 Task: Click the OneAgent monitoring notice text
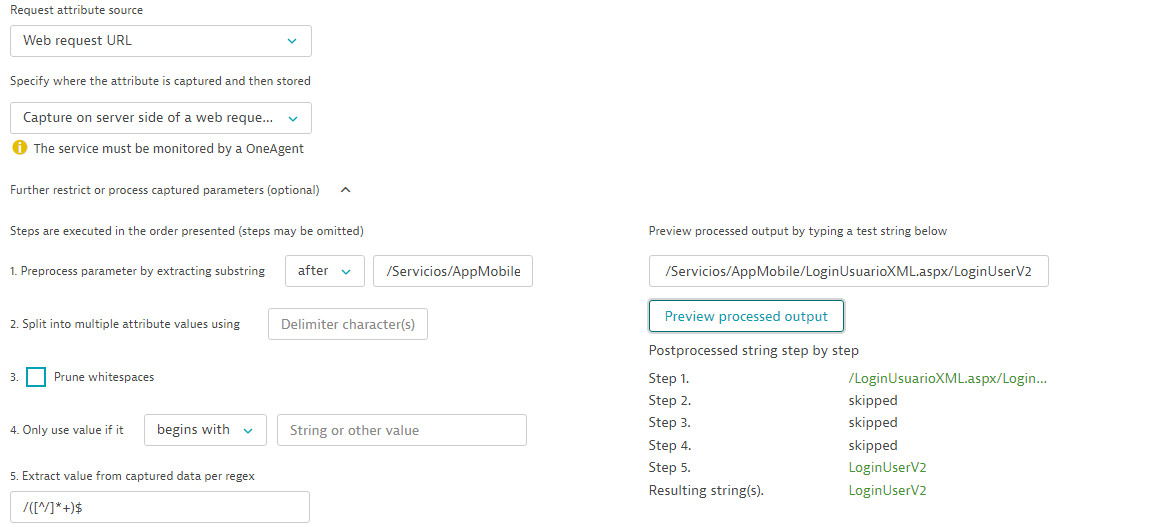pyautogui.click(x=168, y=148)
